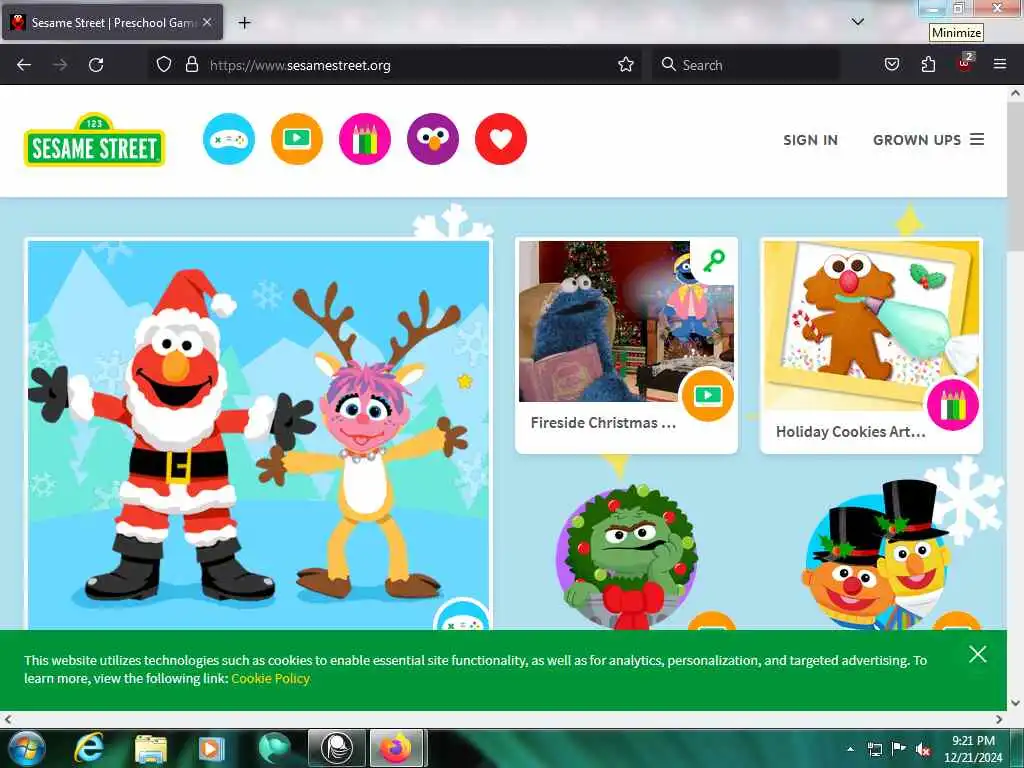Click the Sesame Street logo
This screenshot has height=768, width=1024.
(95, 140)
